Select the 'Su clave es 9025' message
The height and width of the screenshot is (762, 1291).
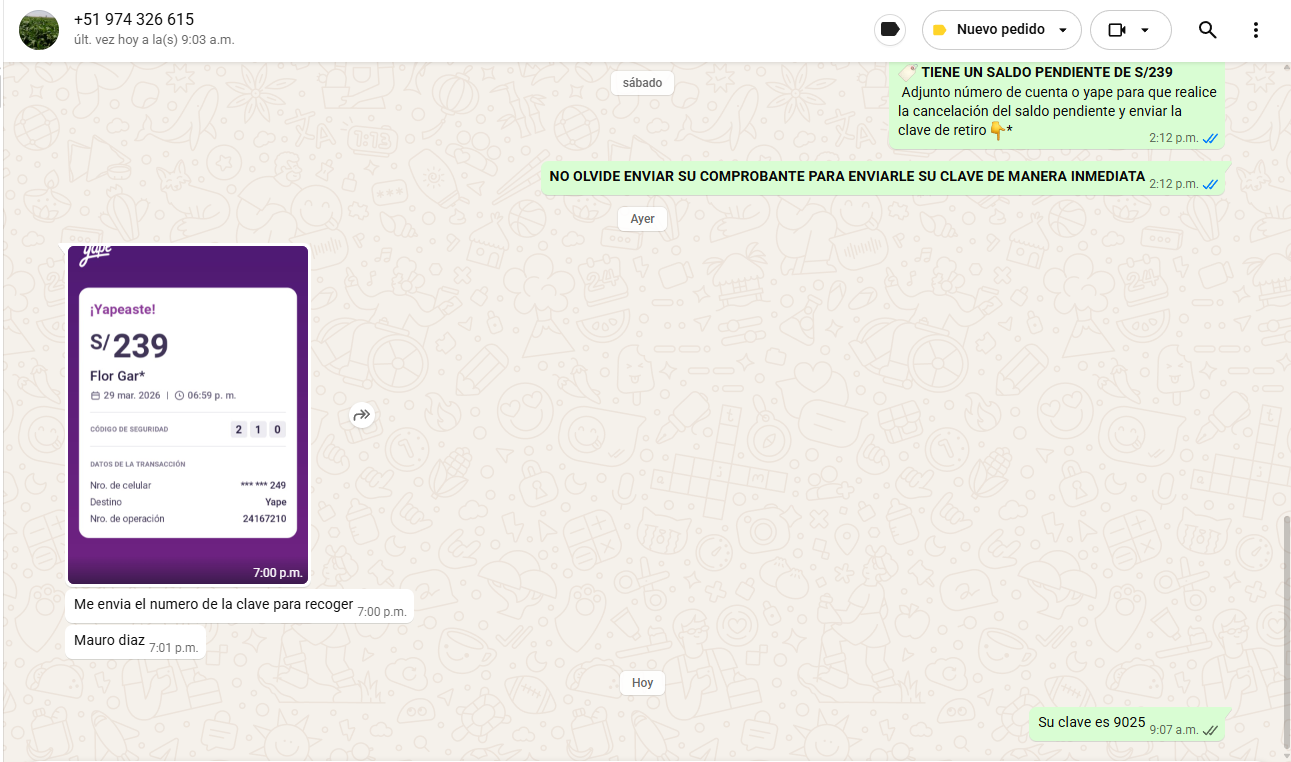click(1091, 722)
